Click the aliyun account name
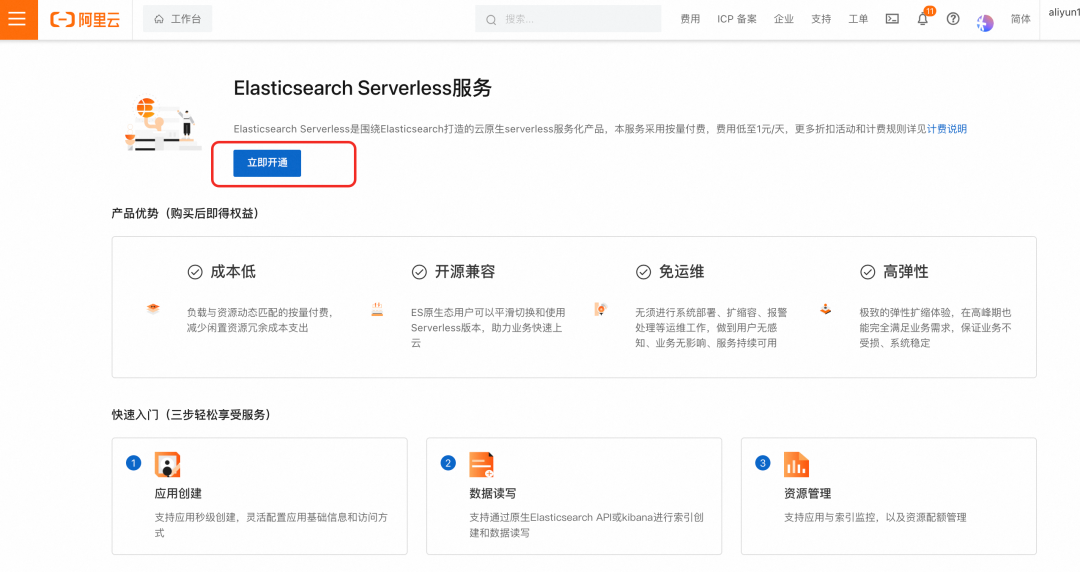The height and width of the screenshot is (572, 1080). point(1064,12)
